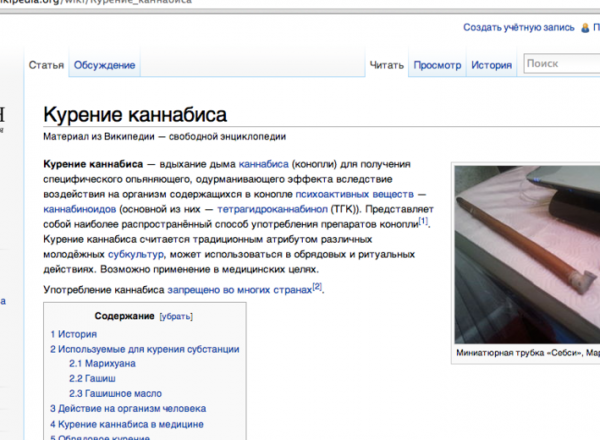Select the Читать tab
This screenshot has width=600, height=440.
point(386,65)
